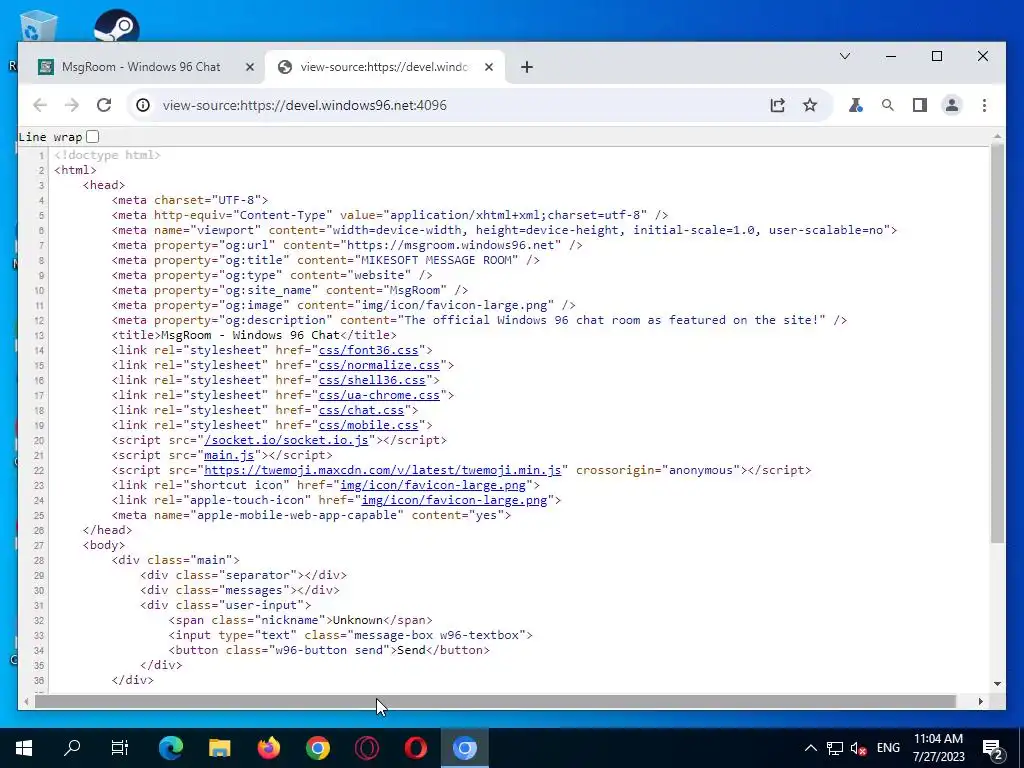Switch ENG input language
1024x768 pixels.
pyautogui.click(x=888, y=748)
